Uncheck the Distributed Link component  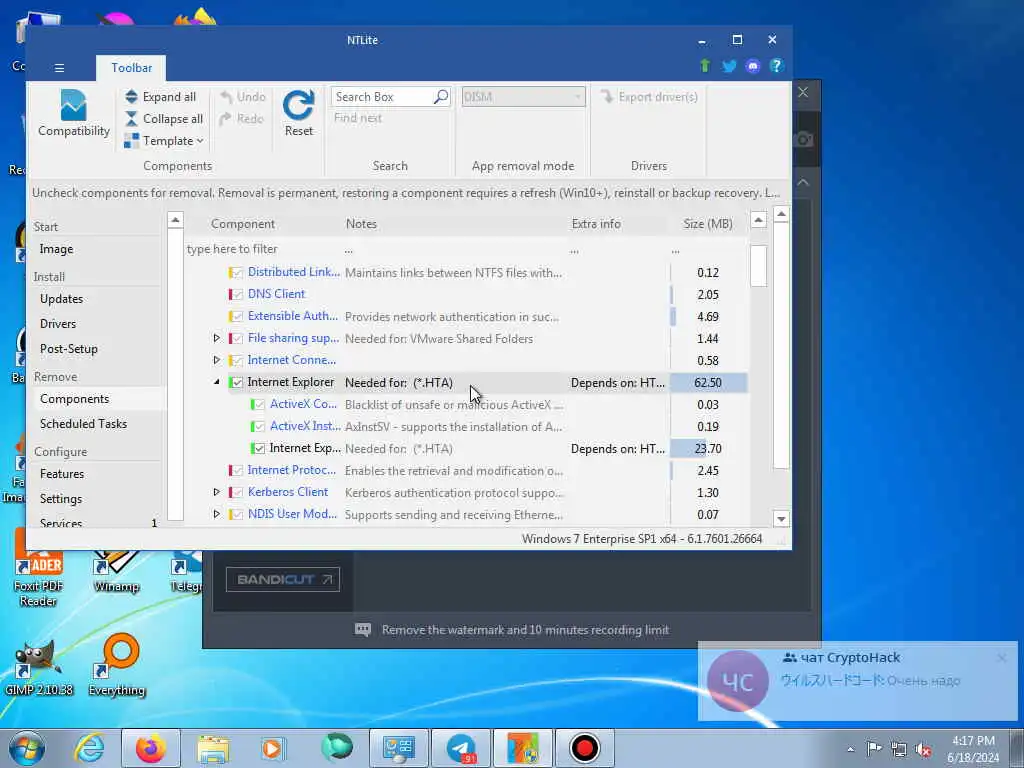click(x=237, y=273)
